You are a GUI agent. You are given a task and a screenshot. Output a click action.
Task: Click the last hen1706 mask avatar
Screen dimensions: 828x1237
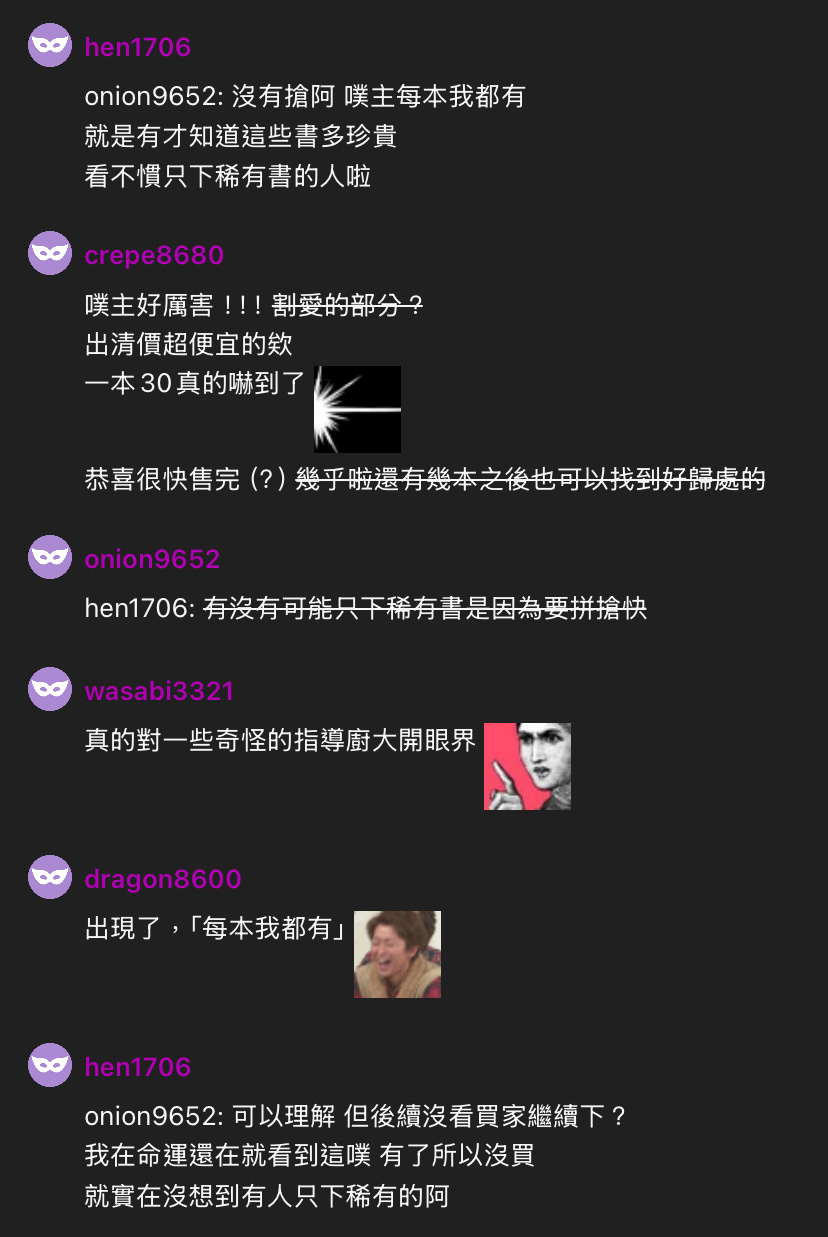pos(50,1065)
